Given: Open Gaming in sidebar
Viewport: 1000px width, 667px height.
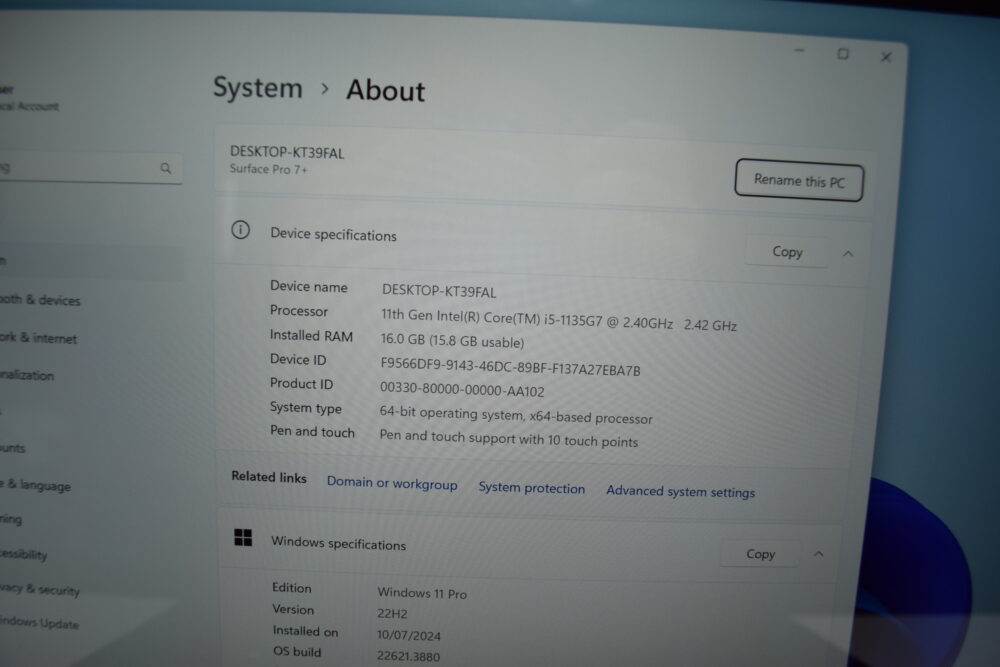Looking at the screenshot, I should coord(11,520).
